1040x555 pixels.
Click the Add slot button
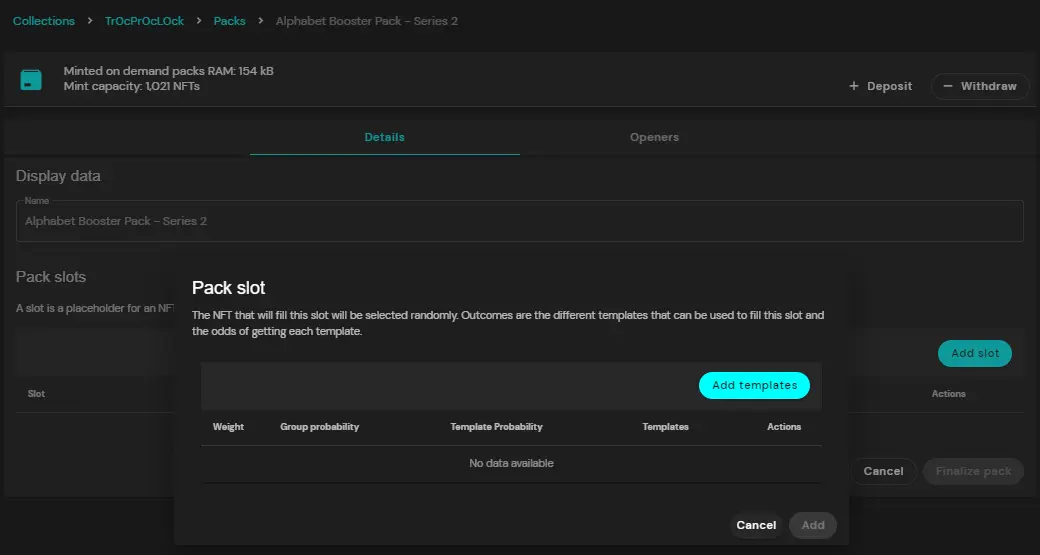(x=974, y=353)
